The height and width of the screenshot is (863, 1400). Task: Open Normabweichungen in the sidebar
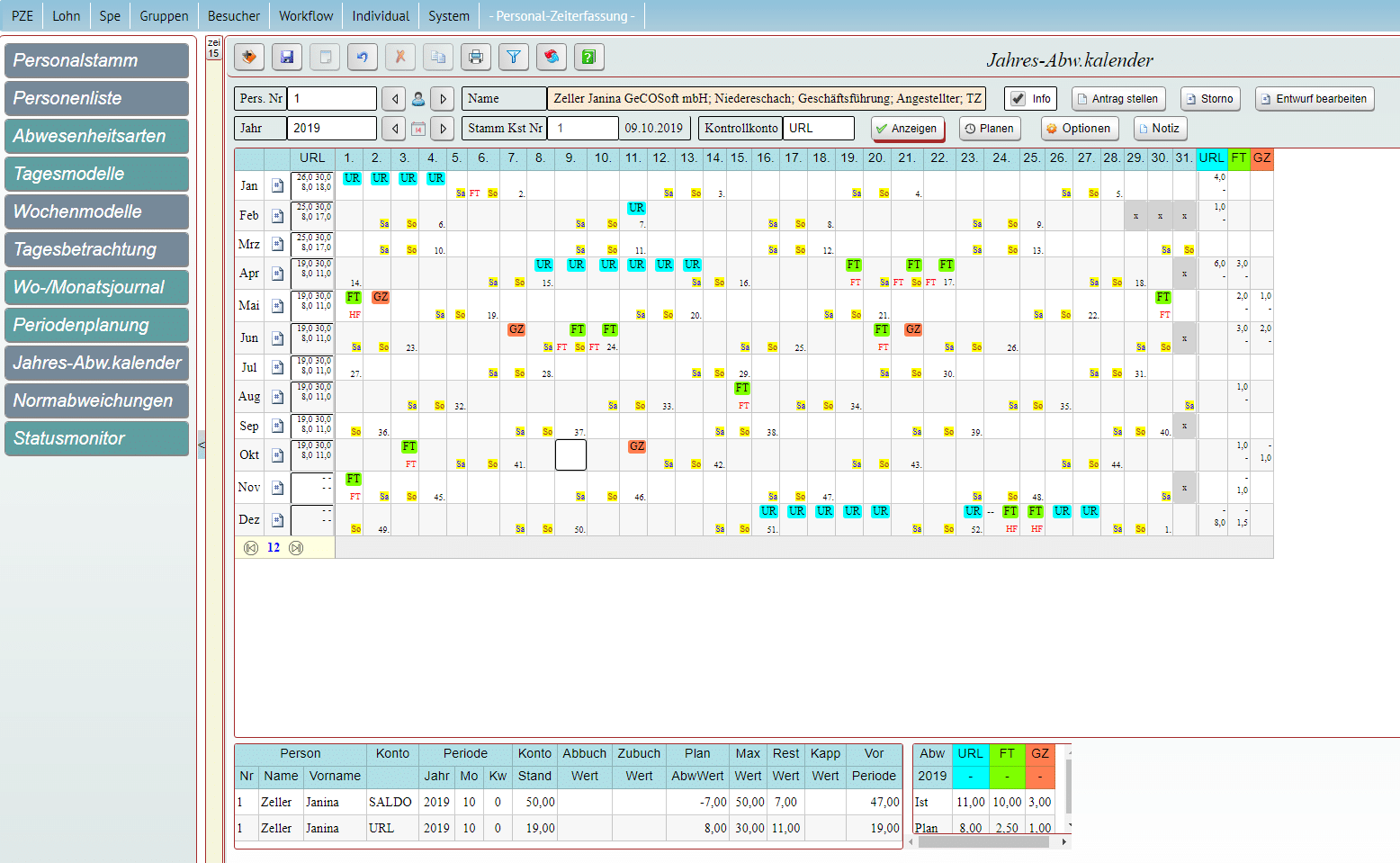click(97, 401)
